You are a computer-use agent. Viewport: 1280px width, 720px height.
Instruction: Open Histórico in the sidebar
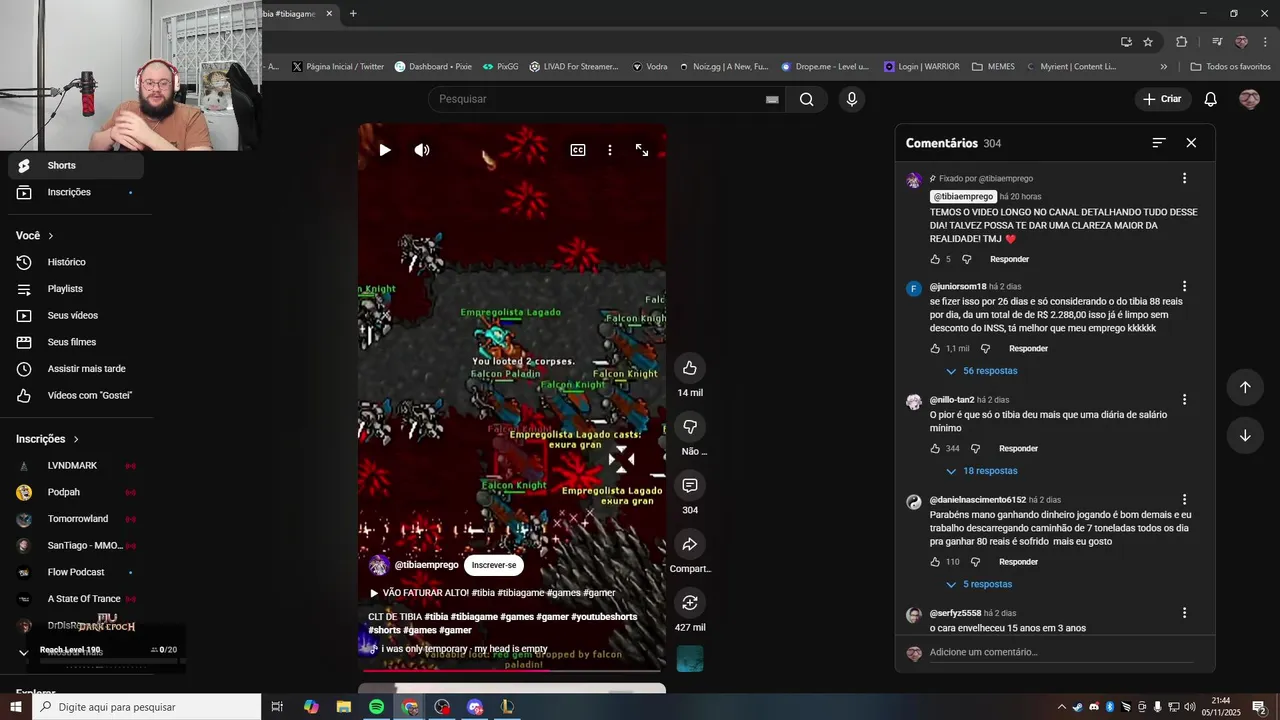click(76, 262)
